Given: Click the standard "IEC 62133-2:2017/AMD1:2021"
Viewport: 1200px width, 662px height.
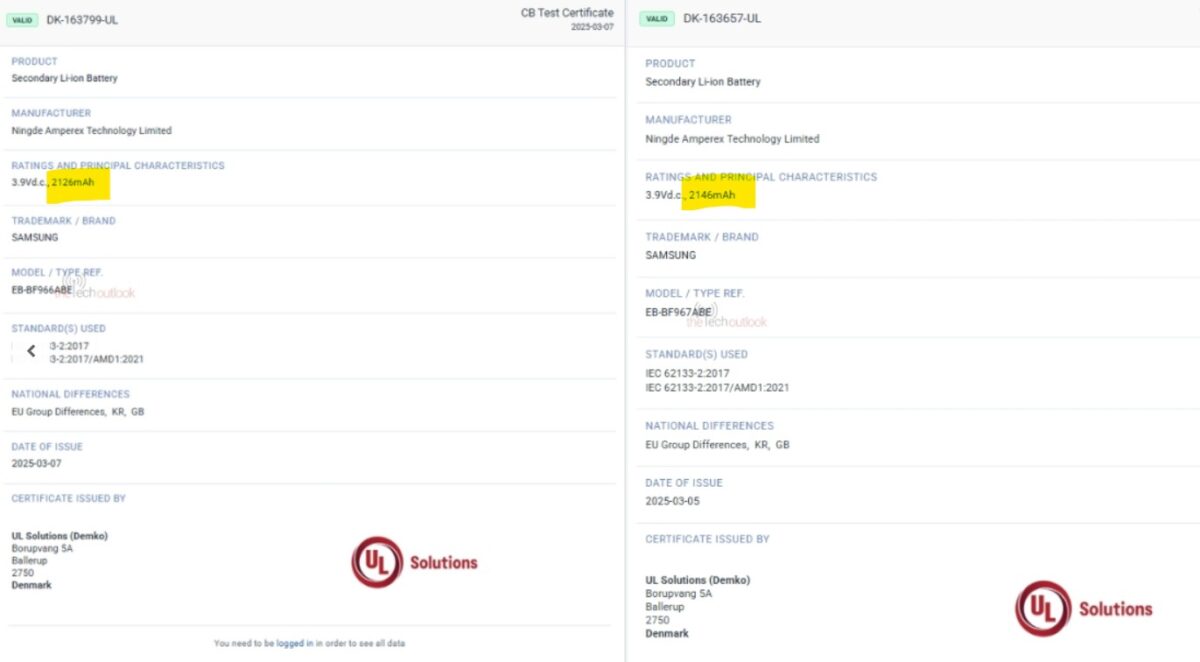Looking at the screenshot, I should [717, 387].
